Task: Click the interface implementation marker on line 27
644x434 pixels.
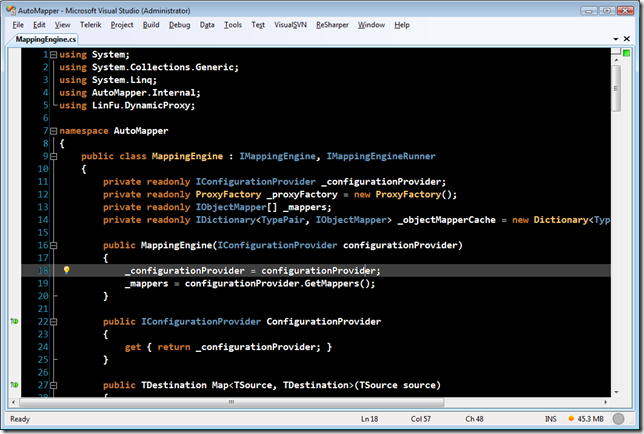Action: [x=14, y=385]
